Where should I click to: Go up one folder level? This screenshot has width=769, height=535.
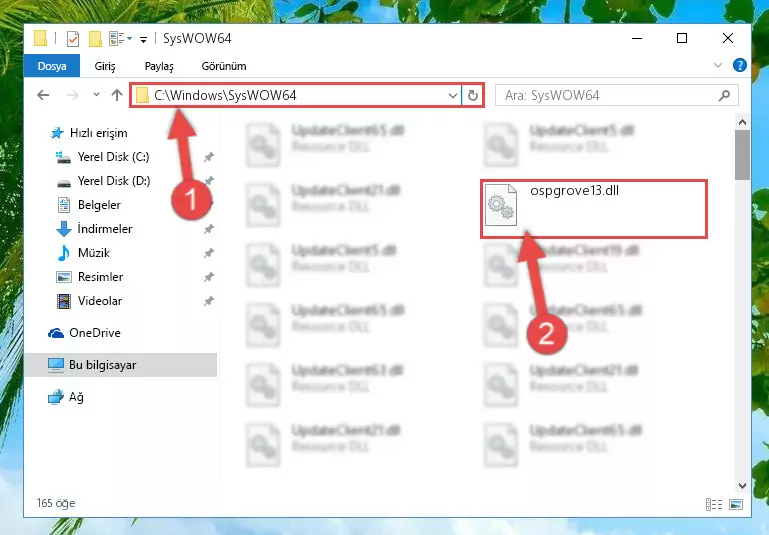pyautogui.click(x=117, y=95)
